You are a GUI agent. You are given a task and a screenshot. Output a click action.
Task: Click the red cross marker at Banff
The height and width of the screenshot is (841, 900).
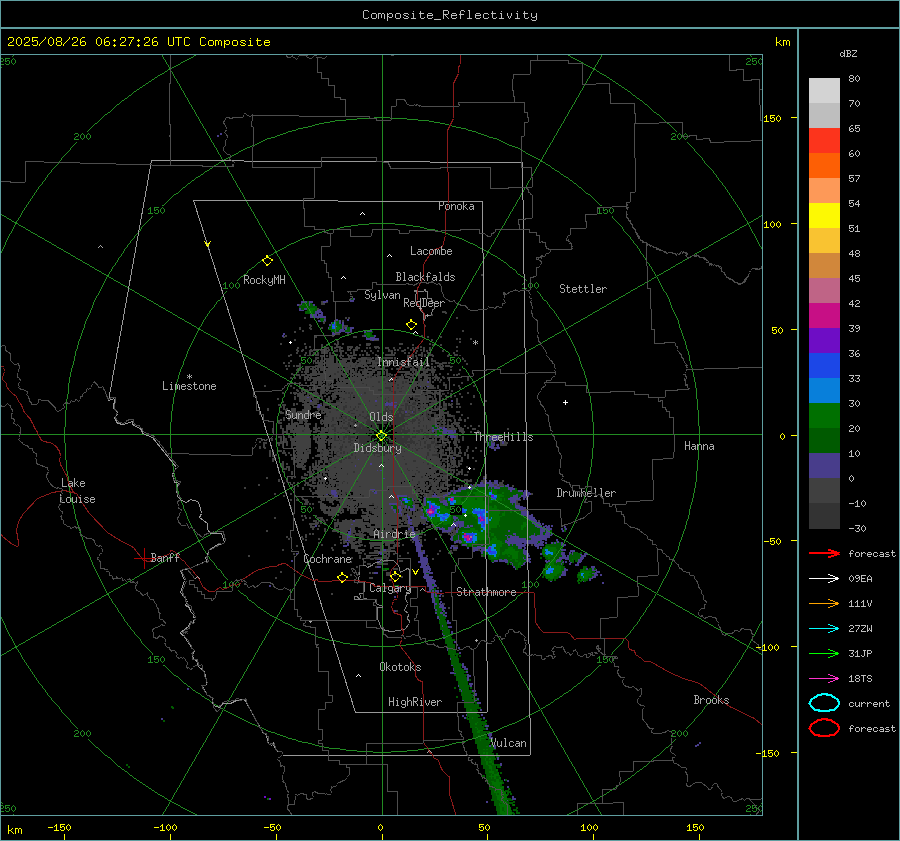[x=143, y=558]
